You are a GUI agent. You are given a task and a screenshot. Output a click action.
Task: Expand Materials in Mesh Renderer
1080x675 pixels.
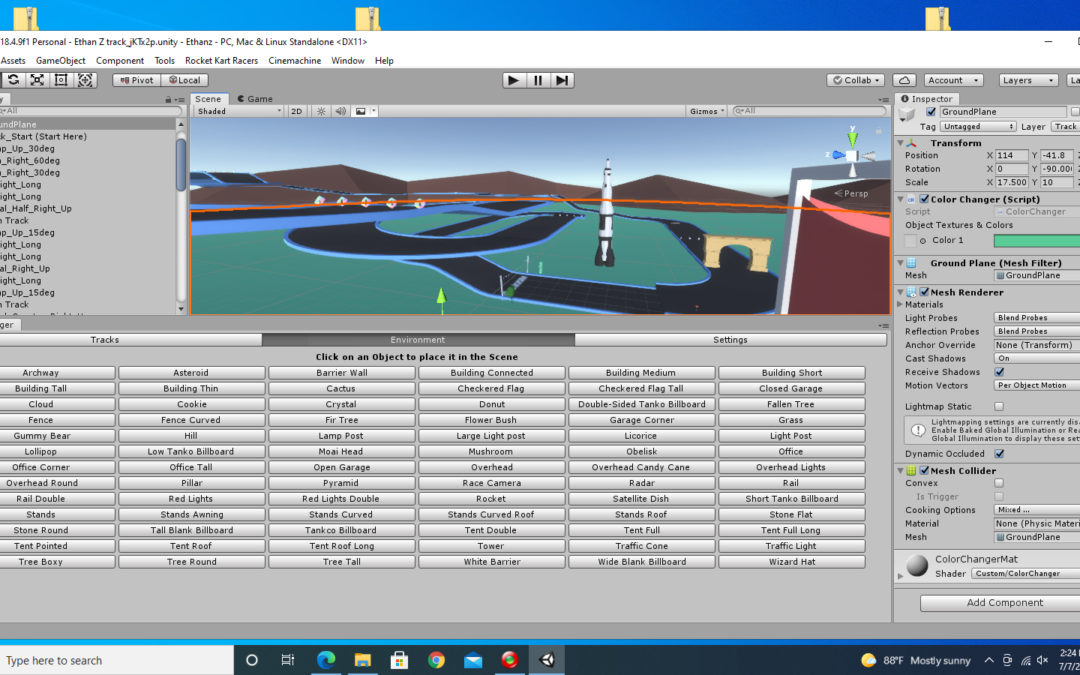click(900, 304)
